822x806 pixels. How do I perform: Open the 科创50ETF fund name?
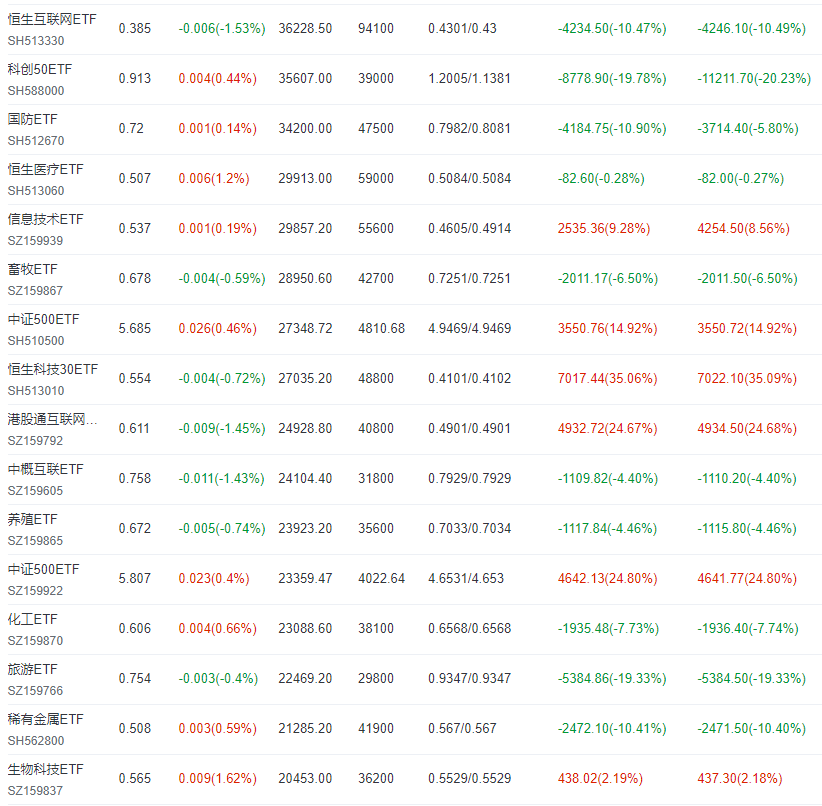point(40,69)
